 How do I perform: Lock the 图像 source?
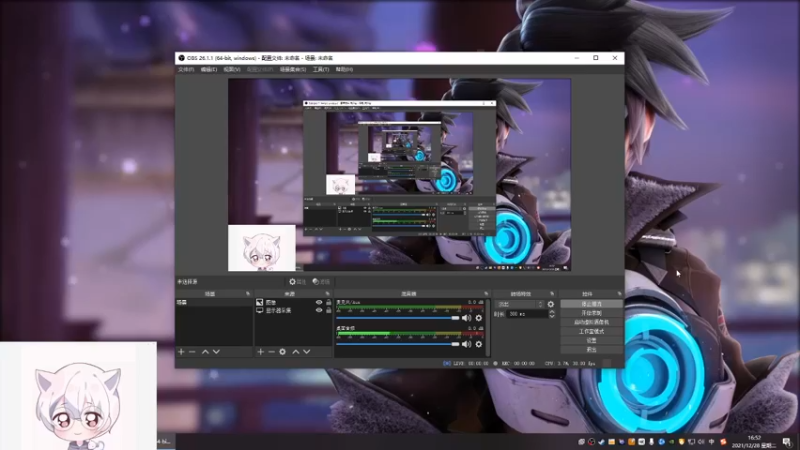329,302
